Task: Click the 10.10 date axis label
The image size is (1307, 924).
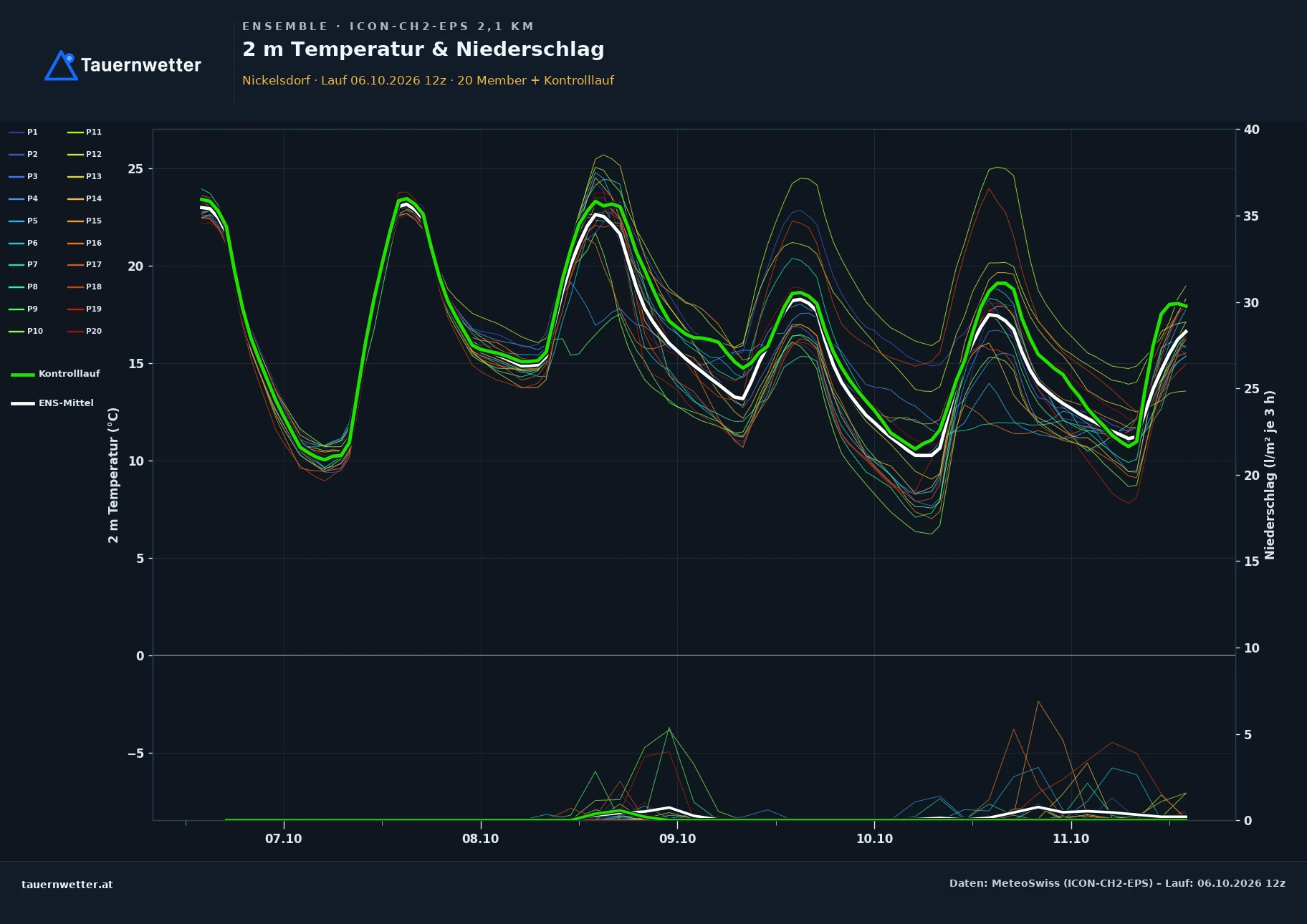Action: 874,839
